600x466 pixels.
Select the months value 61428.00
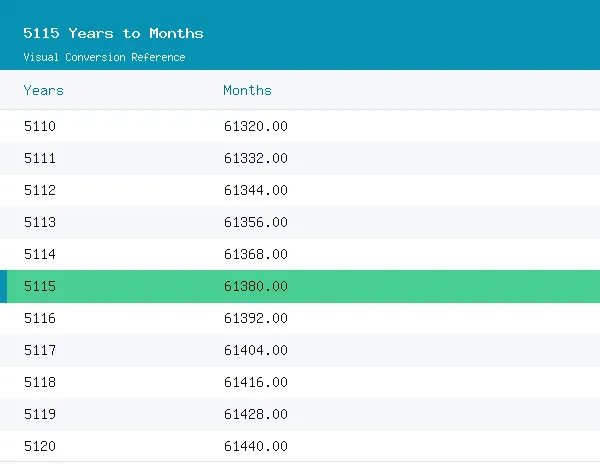pos(256,414)
